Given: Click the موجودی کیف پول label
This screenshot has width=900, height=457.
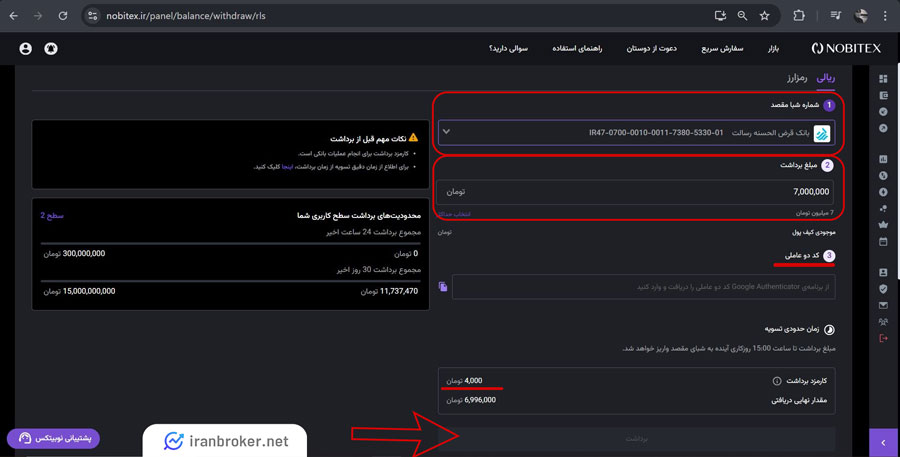Looking at the screenshot, I should pyautogui.click(x=813, y=232).
